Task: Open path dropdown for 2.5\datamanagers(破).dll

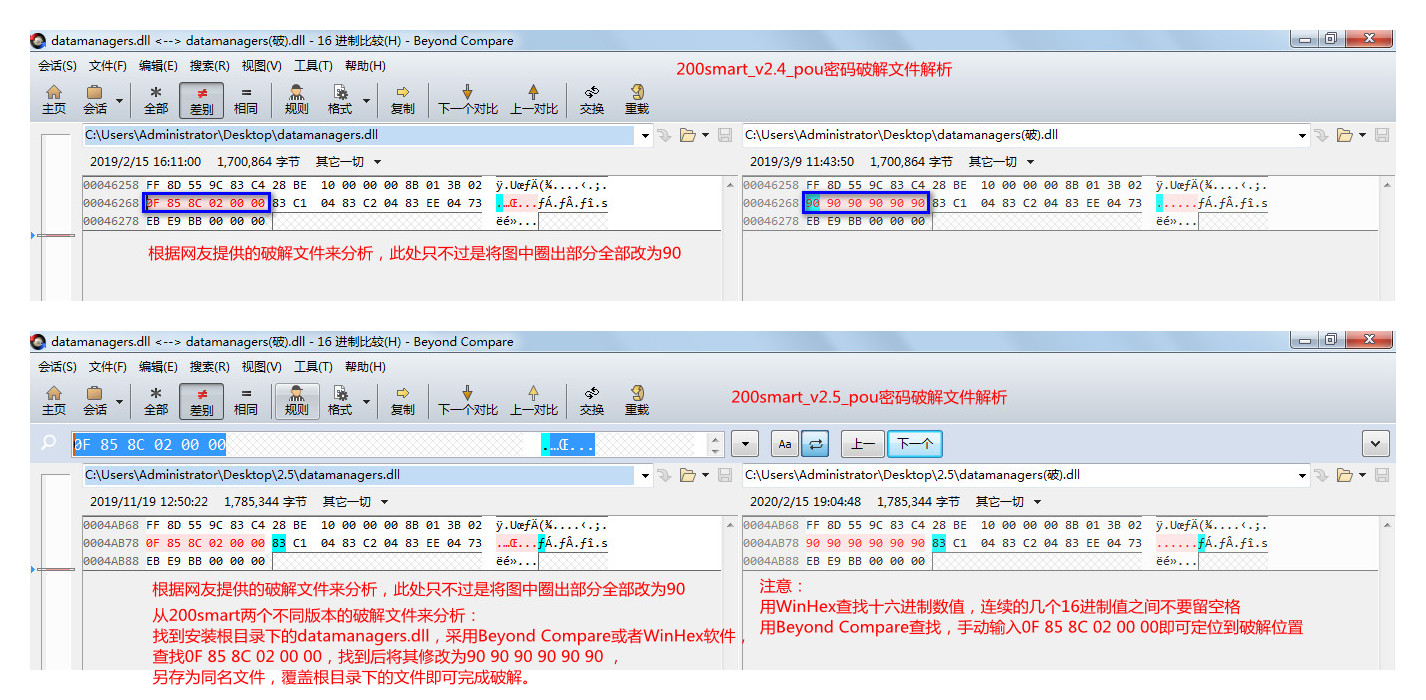Action: 1302,475
